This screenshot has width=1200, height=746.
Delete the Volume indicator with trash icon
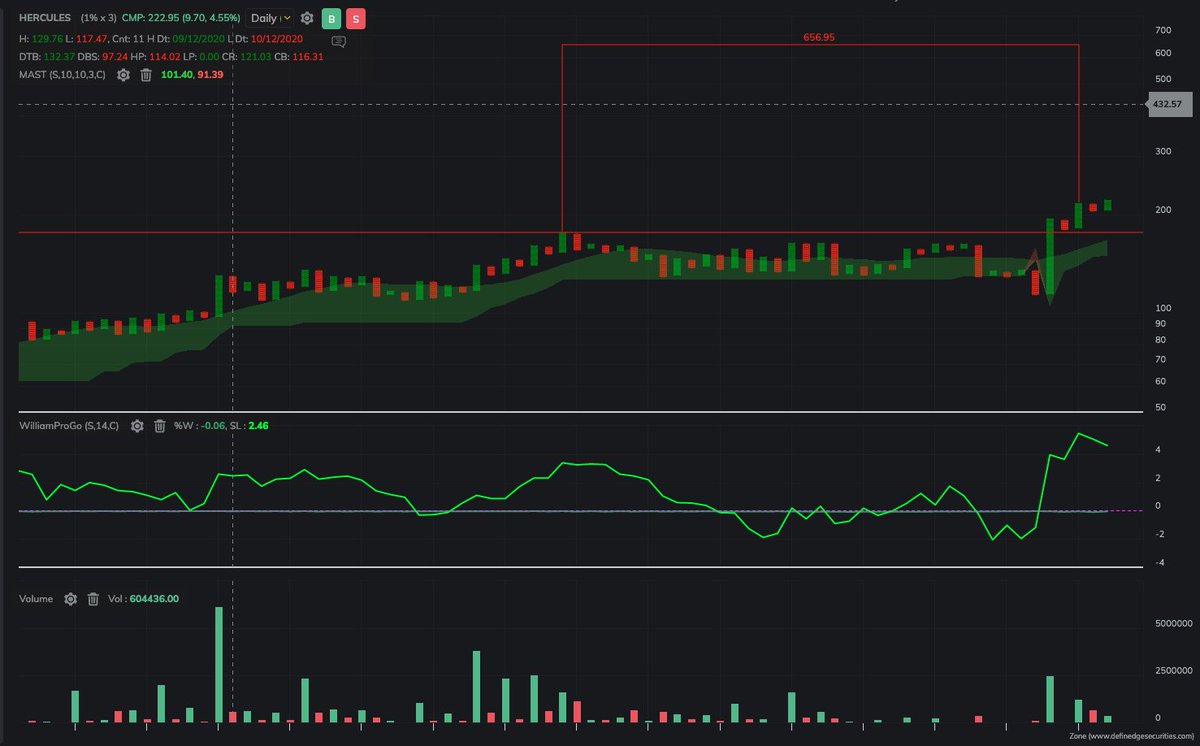(x=93, y=599)
